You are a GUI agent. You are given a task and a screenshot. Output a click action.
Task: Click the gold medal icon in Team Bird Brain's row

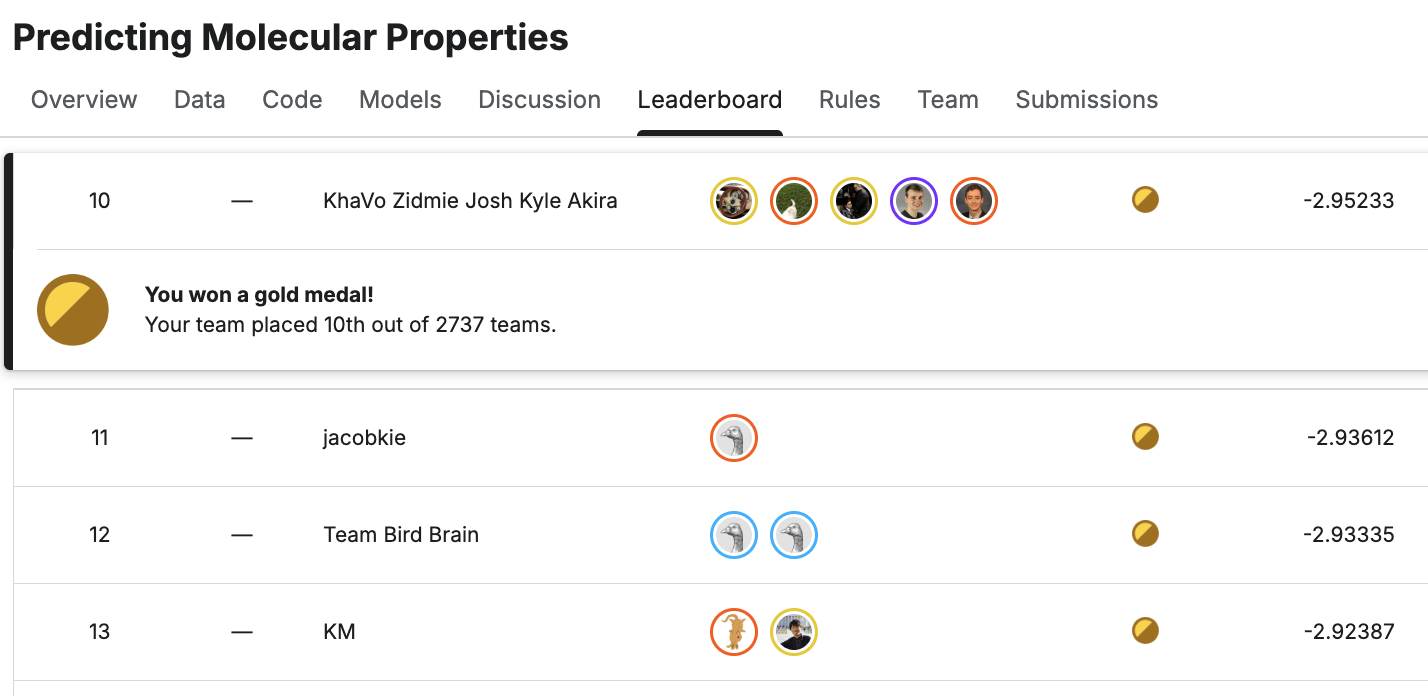coord(1145,534)
